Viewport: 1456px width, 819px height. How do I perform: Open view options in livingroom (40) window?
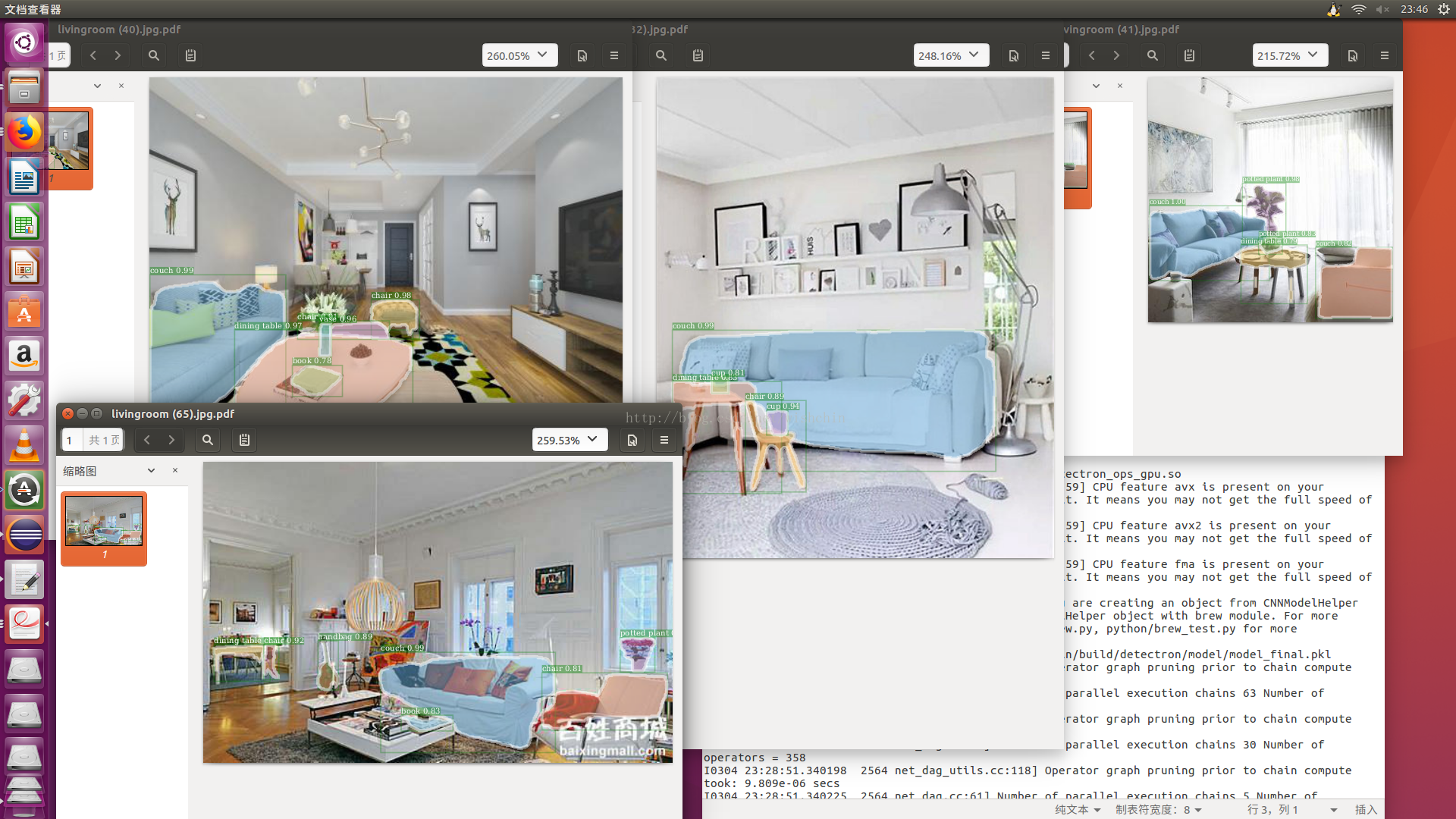click(x=582, y=55)
